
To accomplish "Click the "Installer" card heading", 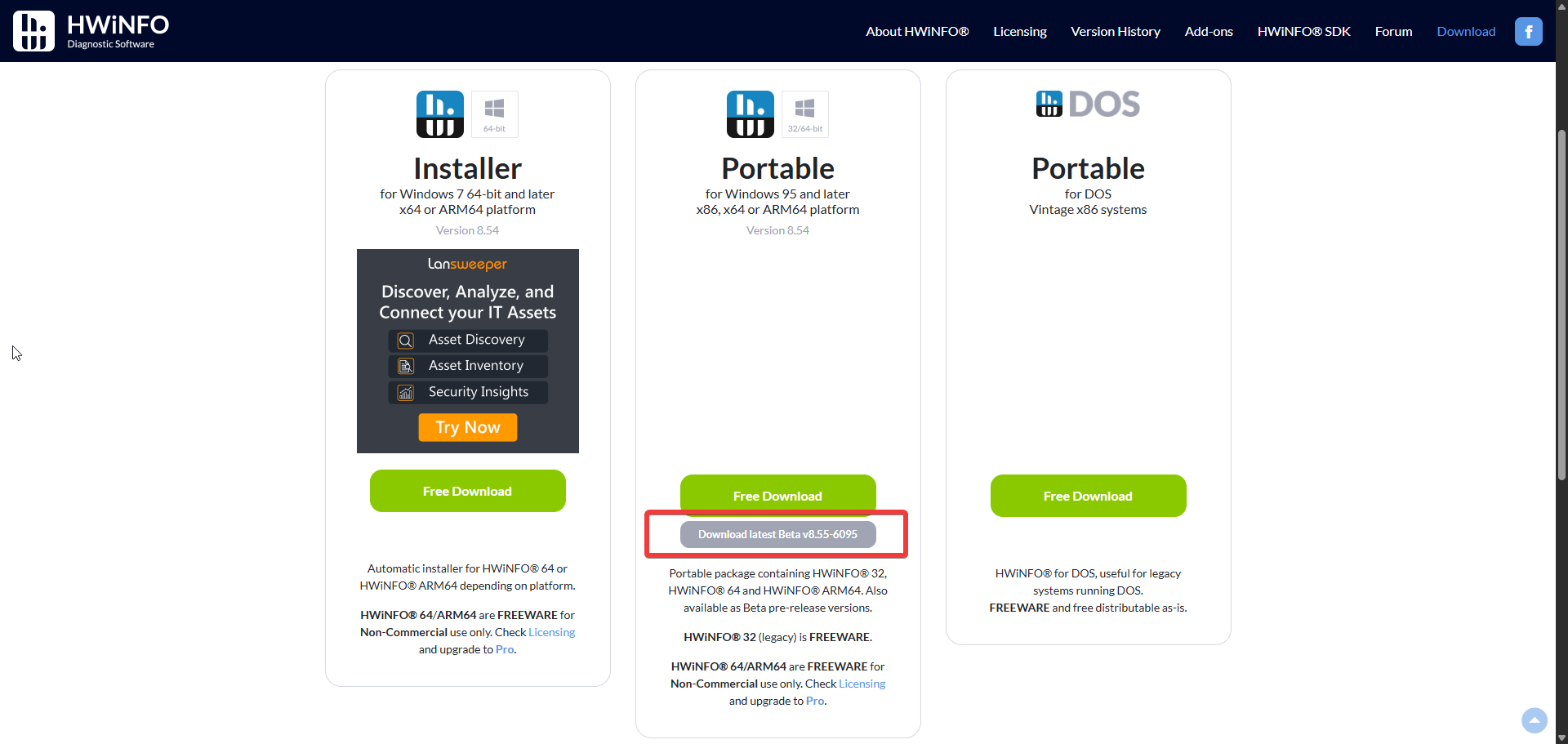I will click(467, 168).
